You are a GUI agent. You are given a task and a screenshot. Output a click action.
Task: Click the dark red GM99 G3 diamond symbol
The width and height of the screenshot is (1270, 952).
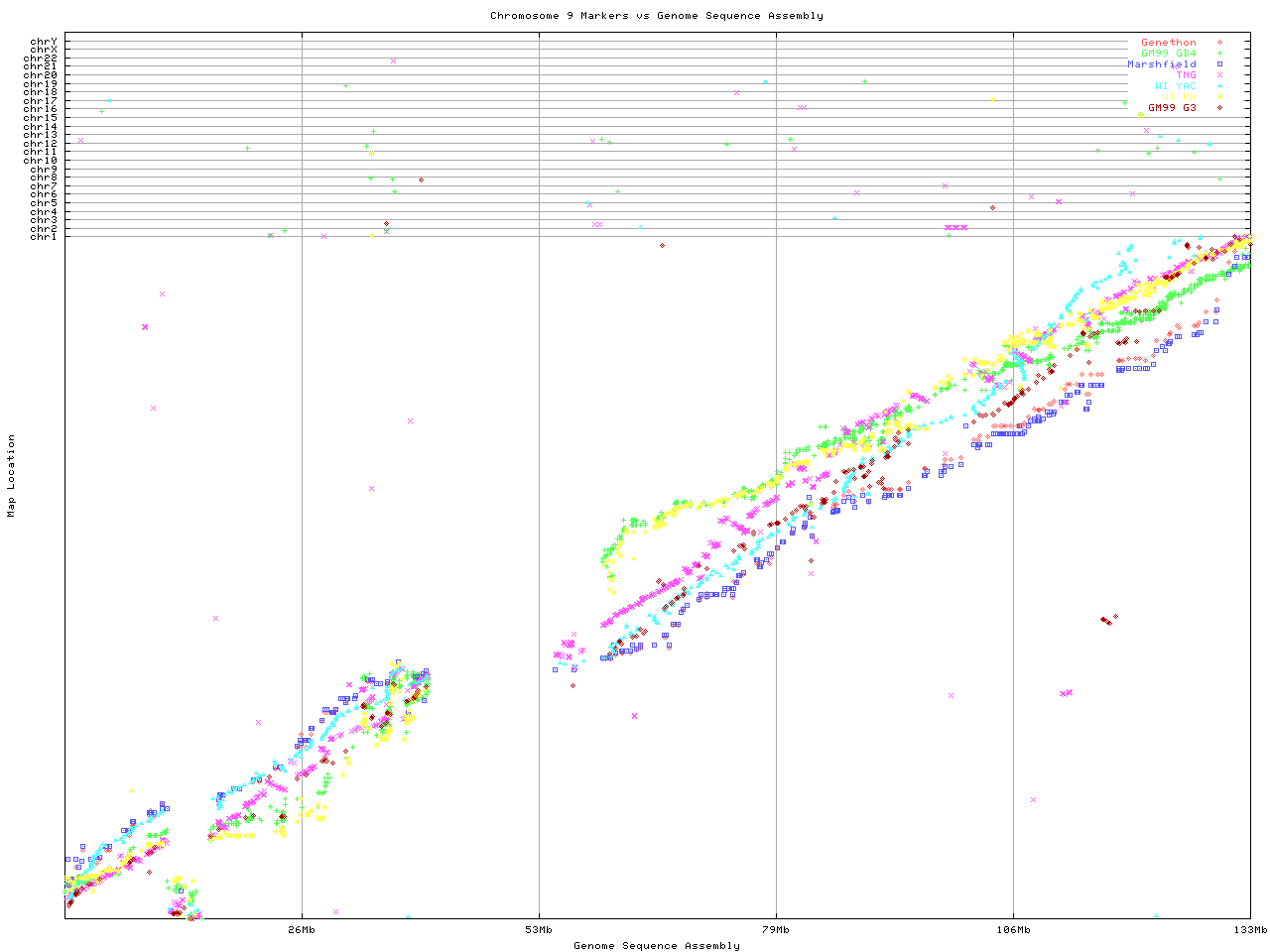pos(1219,107)
